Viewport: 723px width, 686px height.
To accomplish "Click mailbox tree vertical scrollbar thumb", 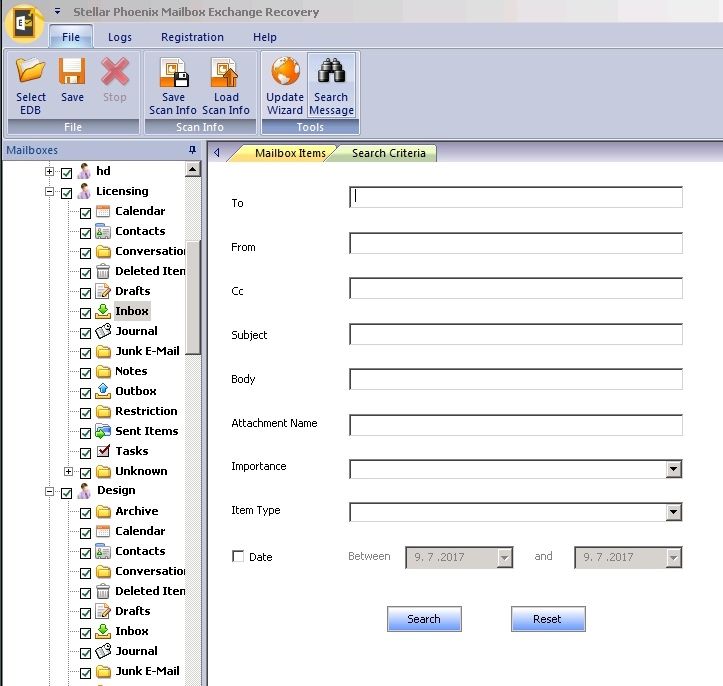I will (x=193, y=298).
